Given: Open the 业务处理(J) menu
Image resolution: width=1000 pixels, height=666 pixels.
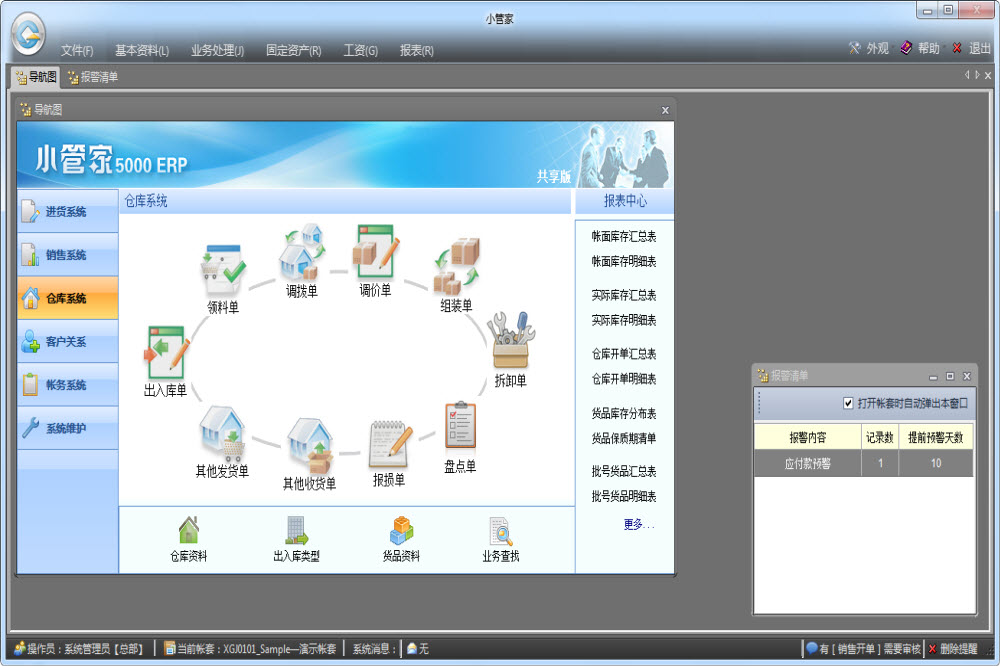Looking at the screenshot, I should (217, 50).
